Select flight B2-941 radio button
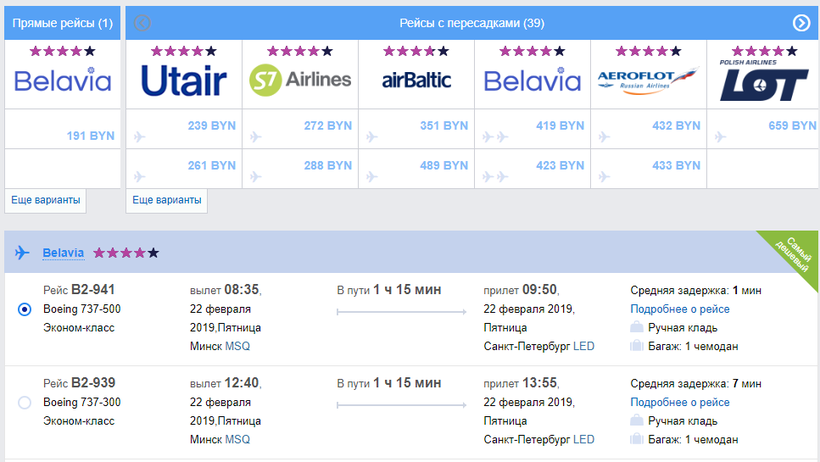Viewport: 820px width, 462px height. [x=25, y=310]
